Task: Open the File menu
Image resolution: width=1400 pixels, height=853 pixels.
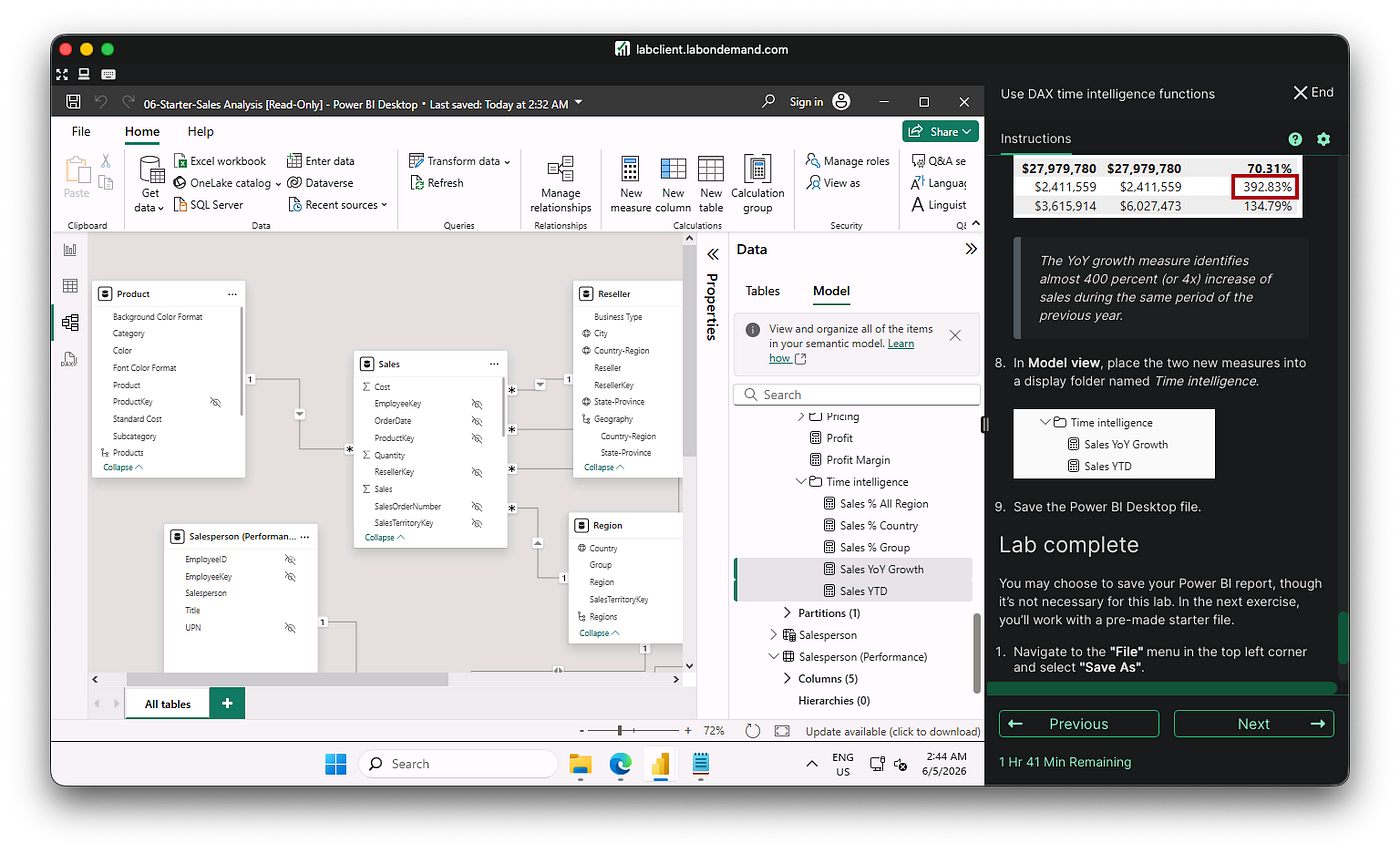Action: click(x=81, y=131)
